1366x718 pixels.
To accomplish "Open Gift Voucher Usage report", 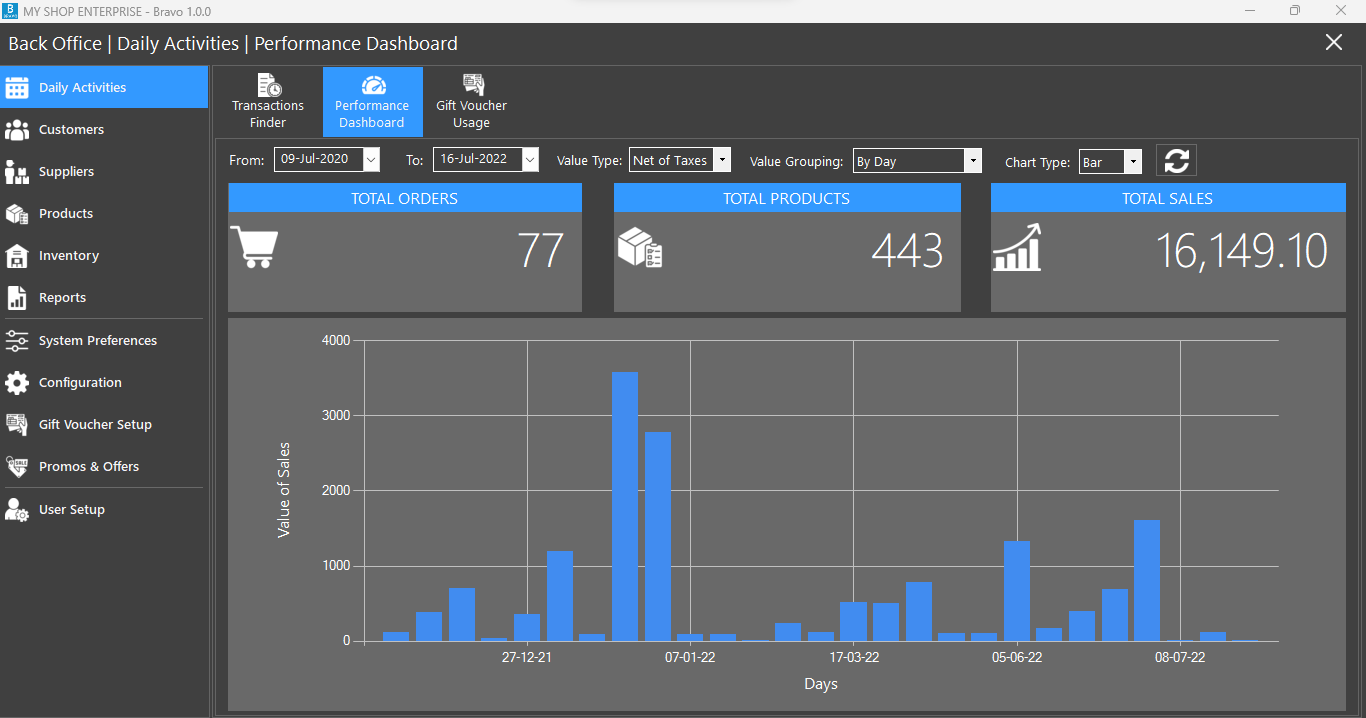I will pyautogui.click(x=471, y=102).
